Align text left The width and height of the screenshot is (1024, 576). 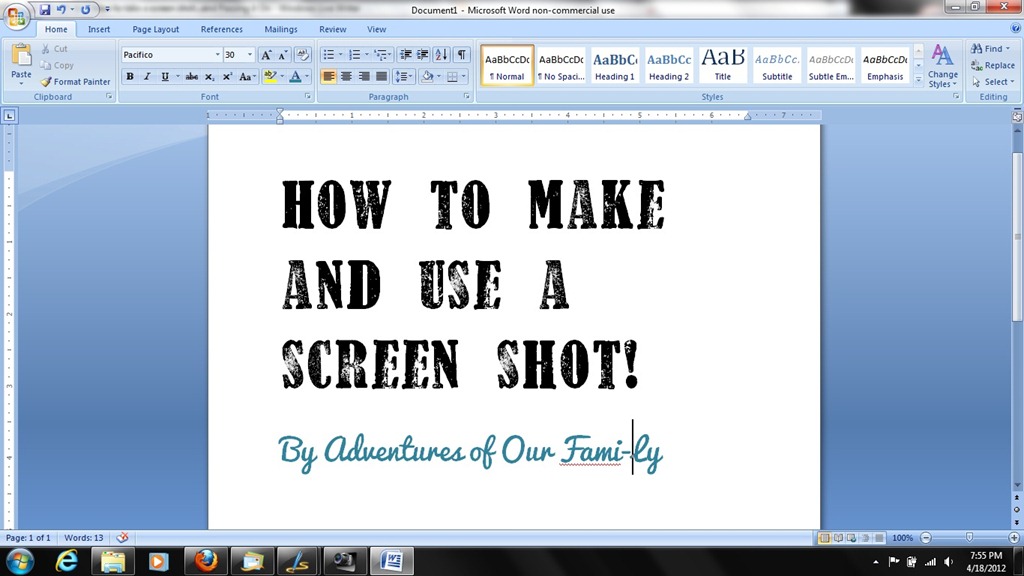328,76
